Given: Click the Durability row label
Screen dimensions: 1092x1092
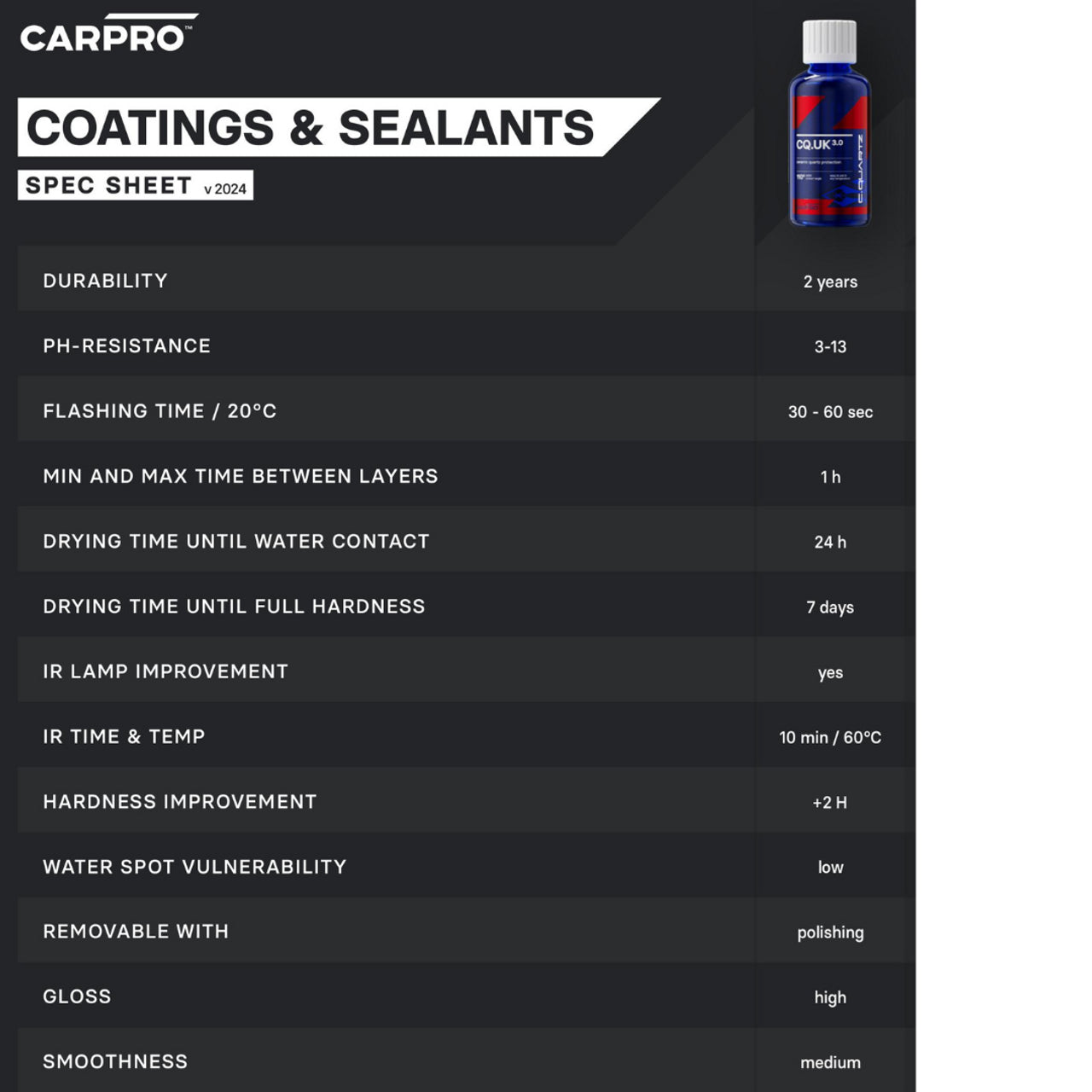Looking at the screenshot, I should click(105, 281).
